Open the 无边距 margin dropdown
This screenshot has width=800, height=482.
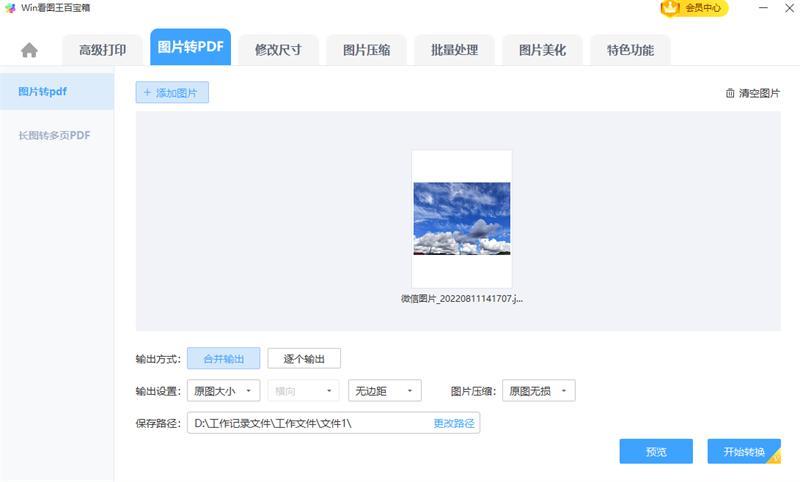[x=385, y=391]
